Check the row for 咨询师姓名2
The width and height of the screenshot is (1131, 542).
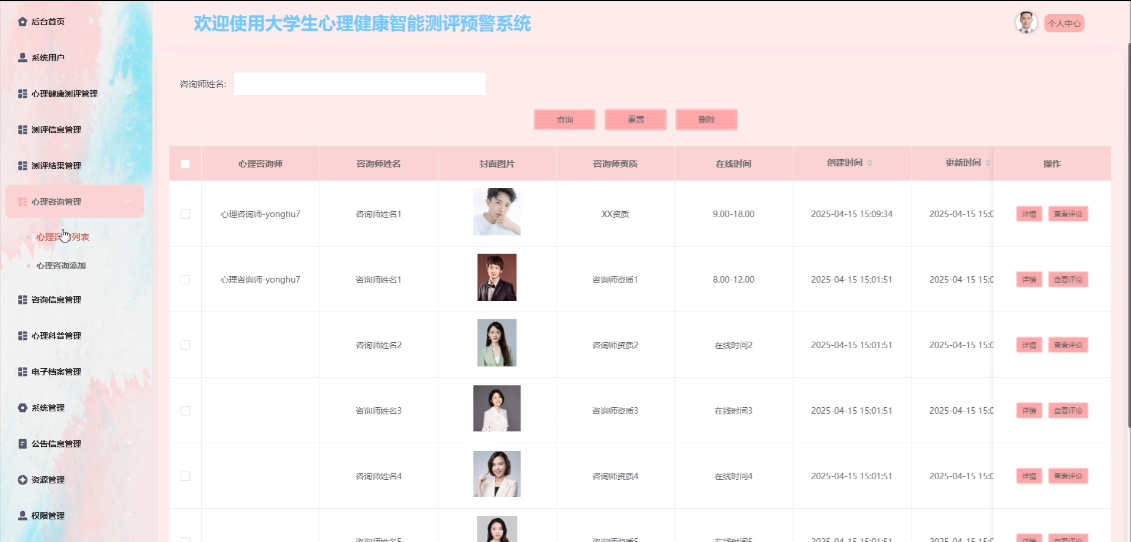185,345
